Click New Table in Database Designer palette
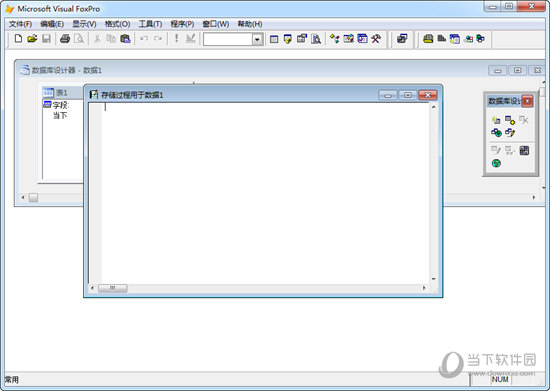 (496, 120)
